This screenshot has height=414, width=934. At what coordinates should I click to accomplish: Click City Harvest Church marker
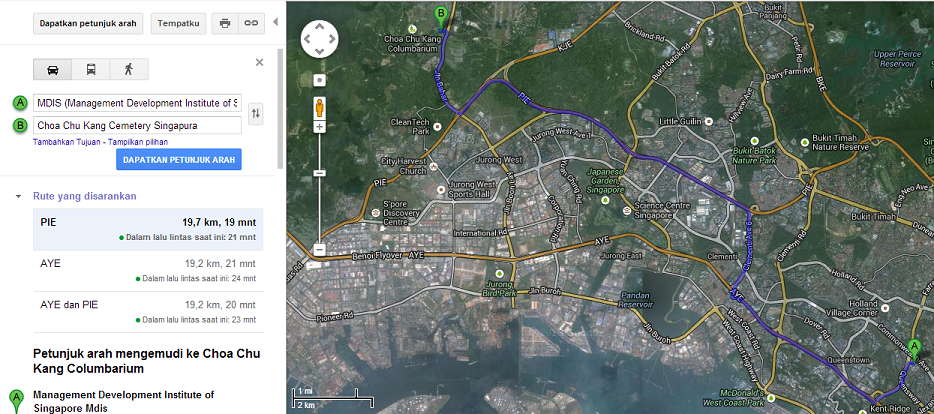click(x=432, y=166)
